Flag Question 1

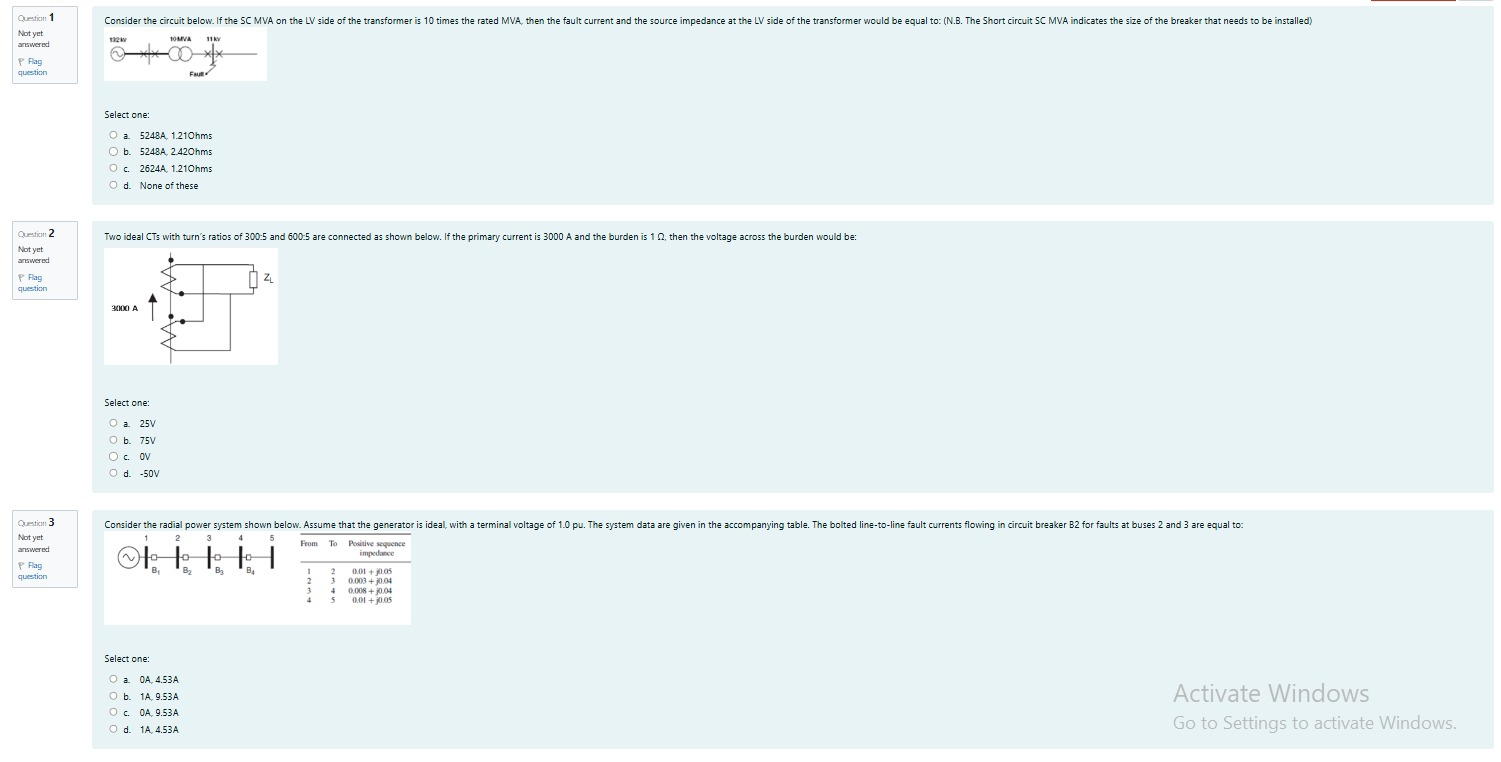(x=32, y=67)
